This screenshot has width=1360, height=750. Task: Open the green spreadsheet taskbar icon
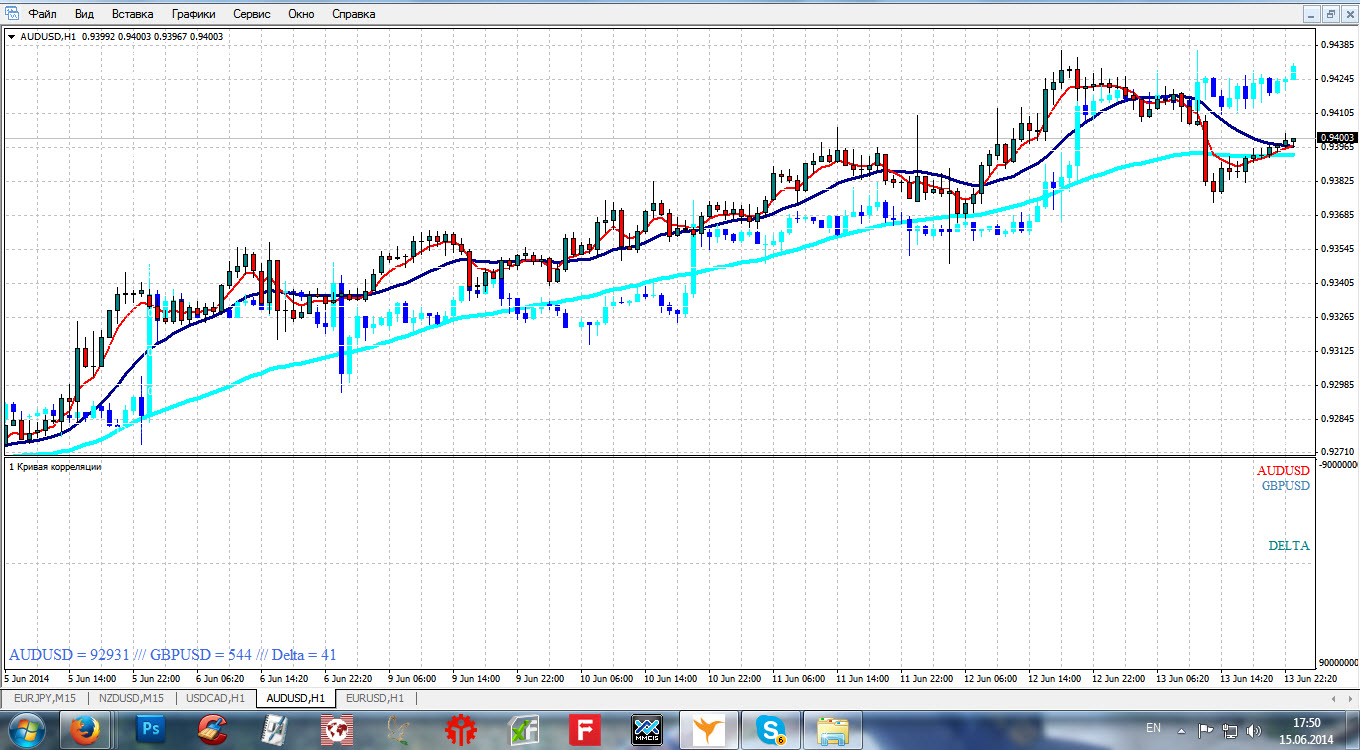(x=523, y=730)
